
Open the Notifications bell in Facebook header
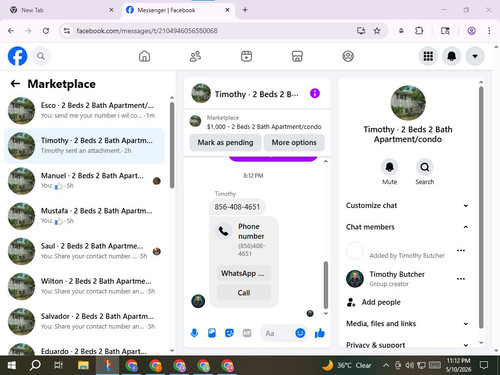(452, 56)
